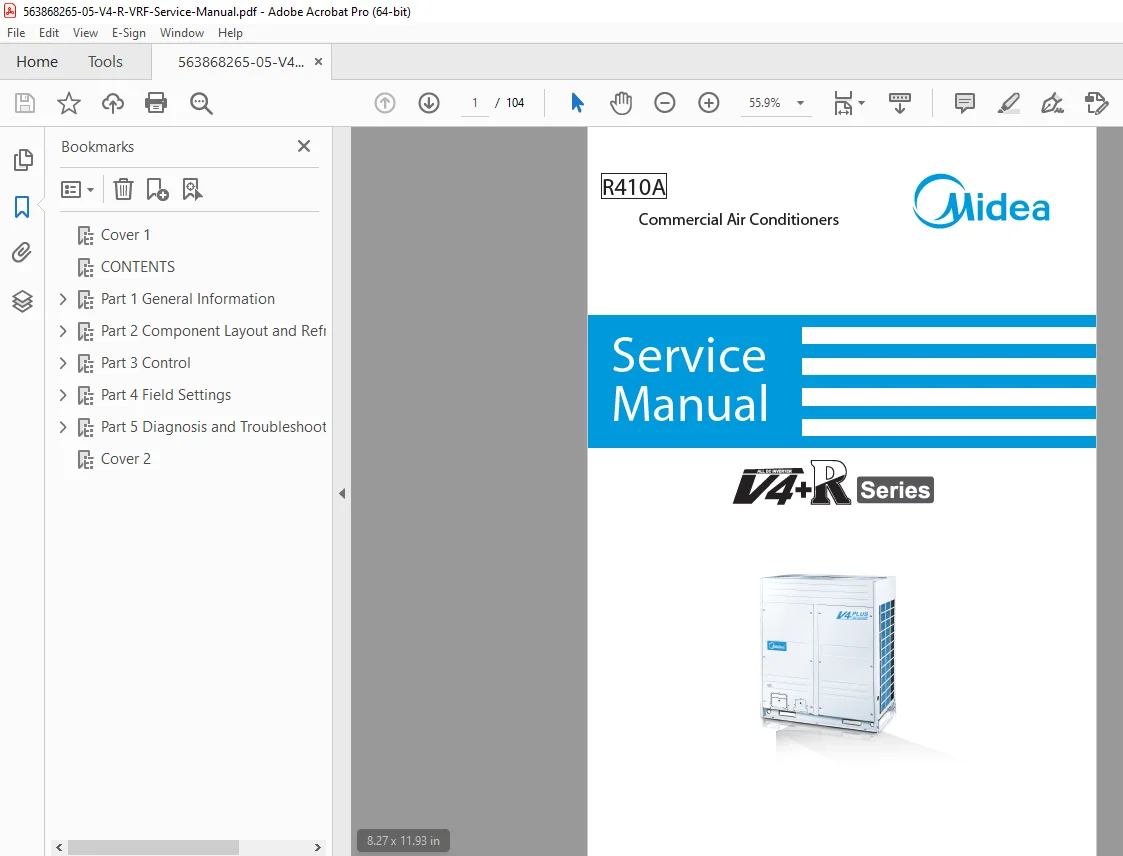Open the Window menu

tap(182, 33)
